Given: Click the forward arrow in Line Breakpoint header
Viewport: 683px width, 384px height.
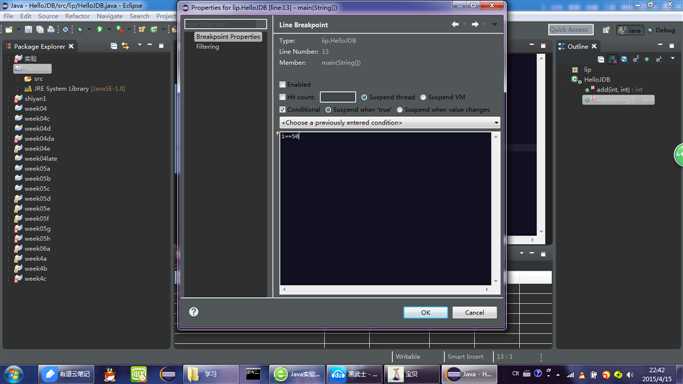Looking at the screenshot, I should [x=475, y=24].
